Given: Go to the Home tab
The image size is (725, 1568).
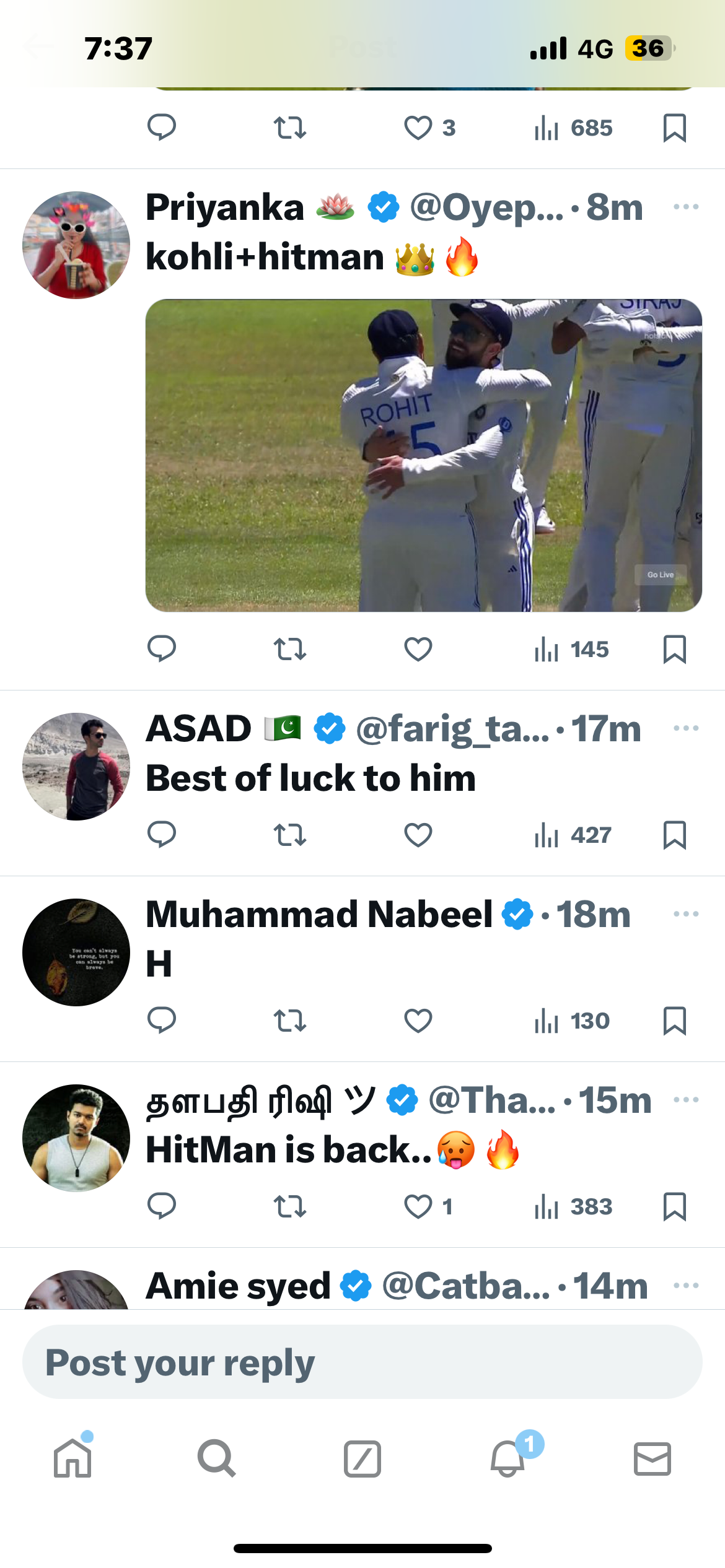Looking at the screenshot, I should (72, 1458).
